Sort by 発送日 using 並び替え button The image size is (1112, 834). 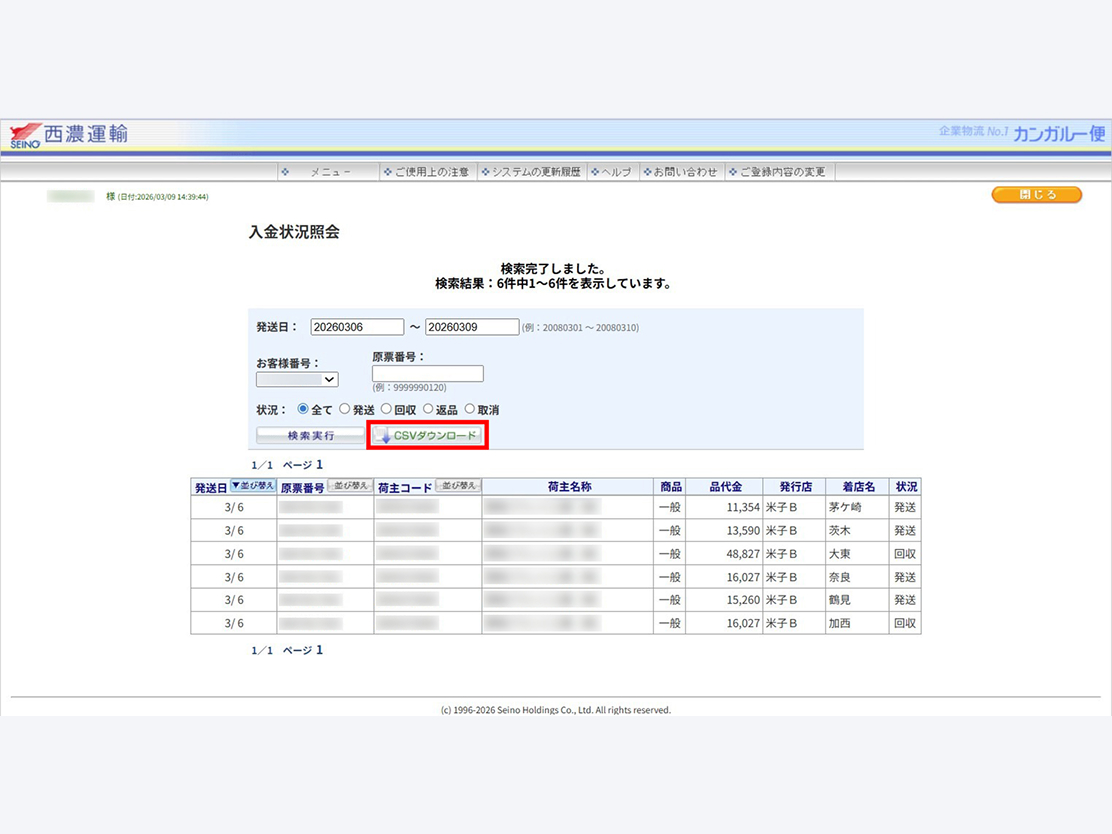pyautogui.click(x=252, y=486)
